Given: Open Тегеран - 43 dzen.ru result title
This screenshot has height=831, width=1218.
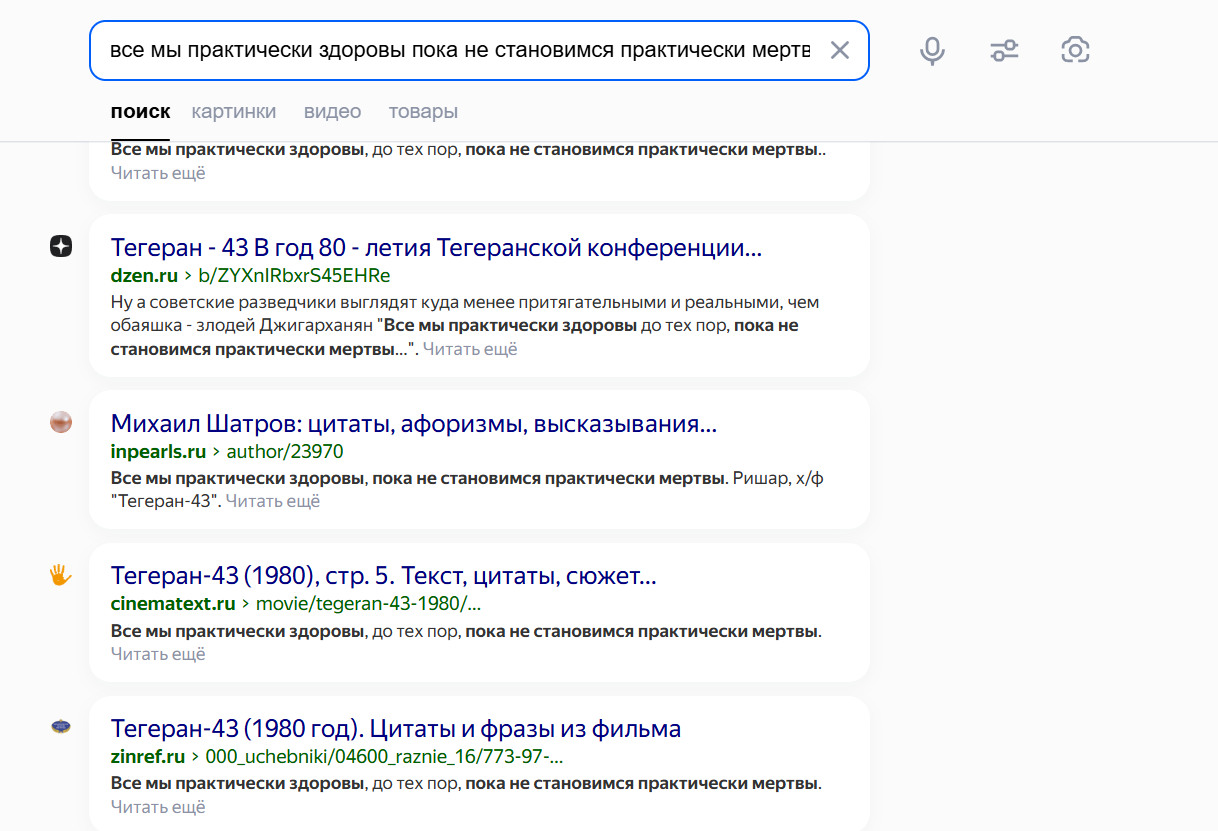Looking at the screenshot, I should click(436, 248).
